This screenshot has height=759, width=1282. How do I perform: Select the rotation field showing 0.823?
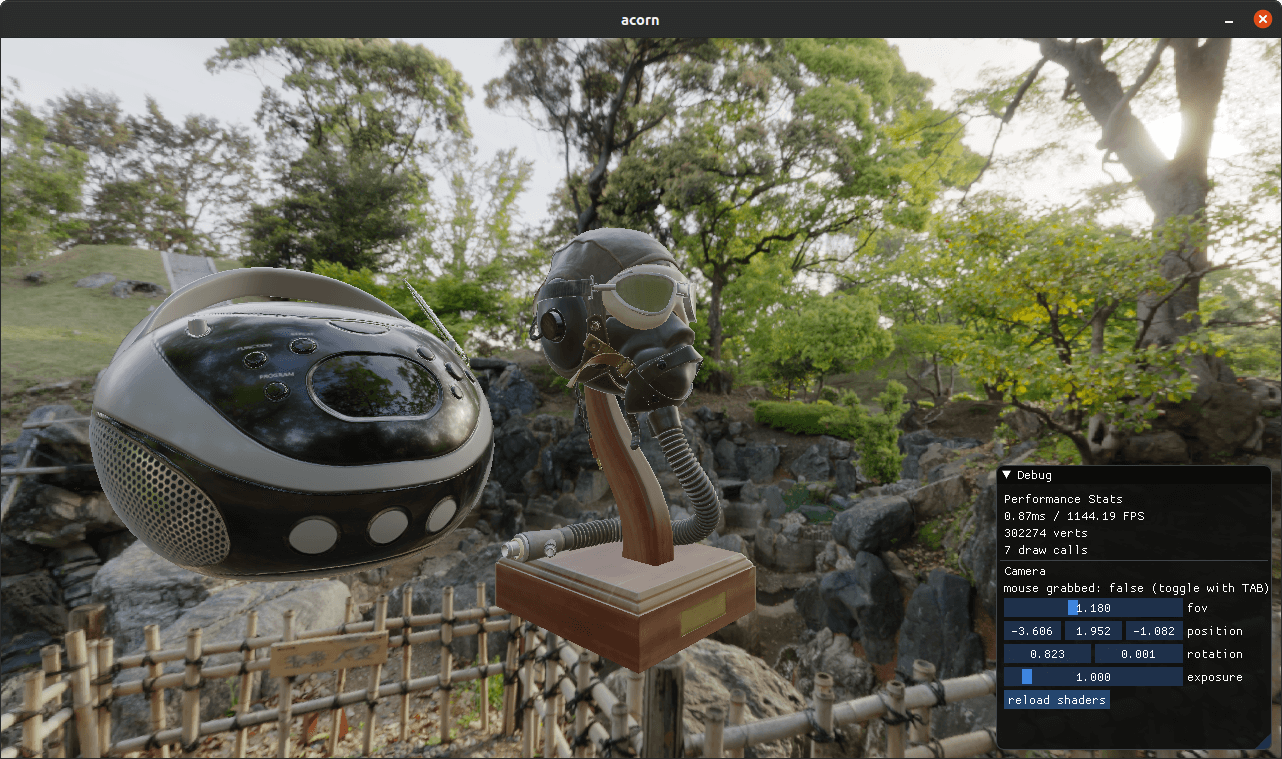[x=1047, y=654]
